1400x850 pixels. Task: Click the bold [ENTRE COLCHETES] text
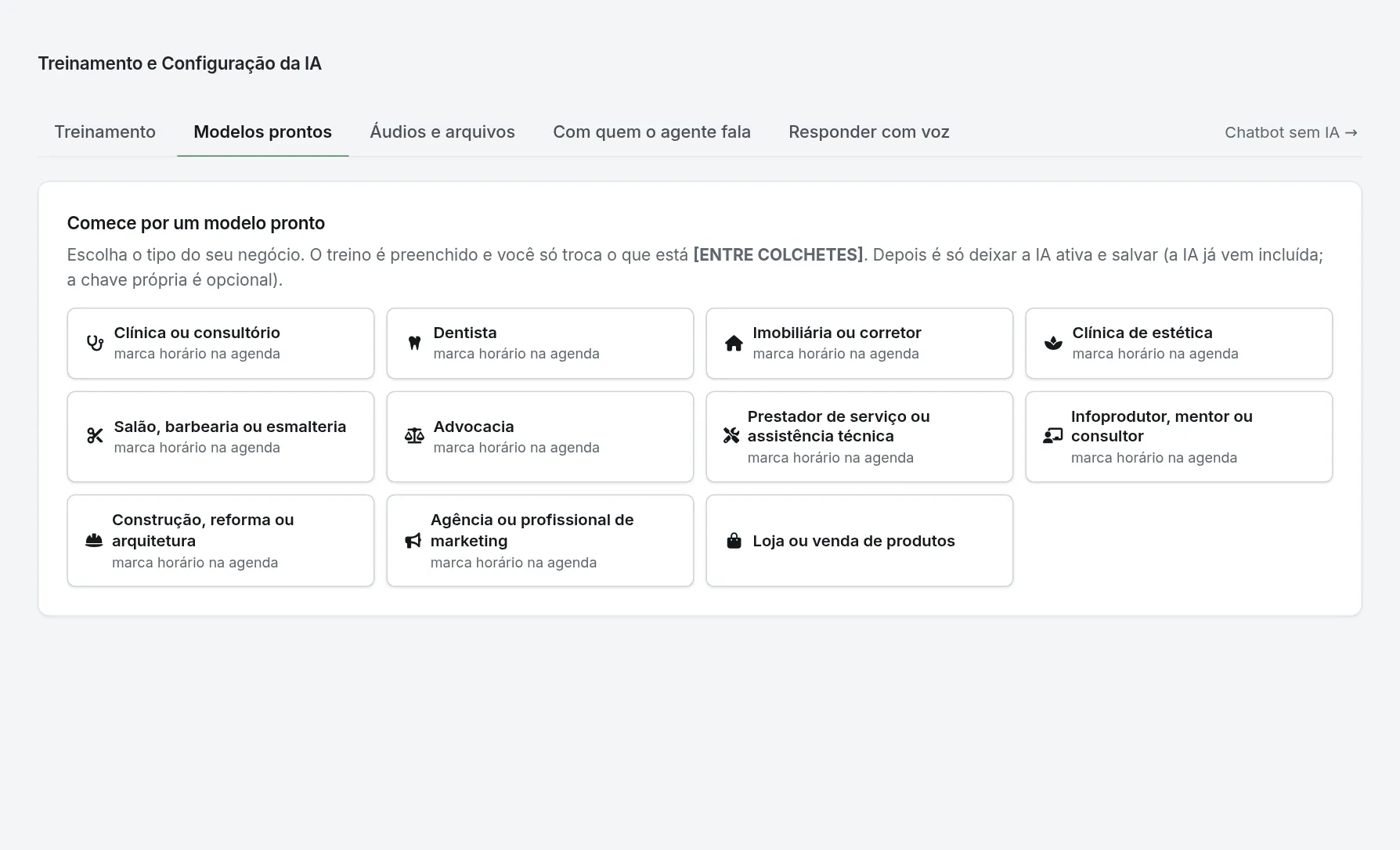coord(778,254)
